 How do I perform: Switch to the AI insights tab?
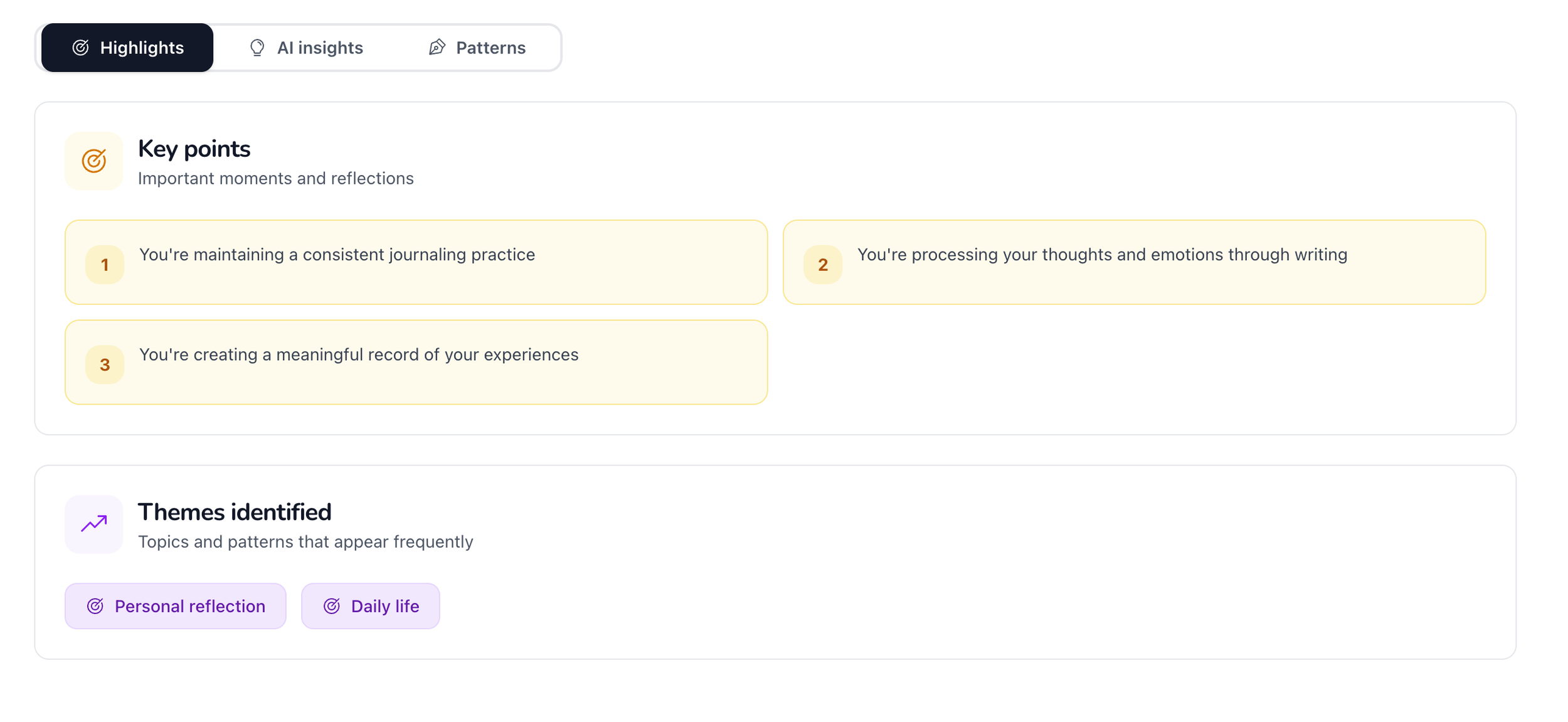[306, 48]
